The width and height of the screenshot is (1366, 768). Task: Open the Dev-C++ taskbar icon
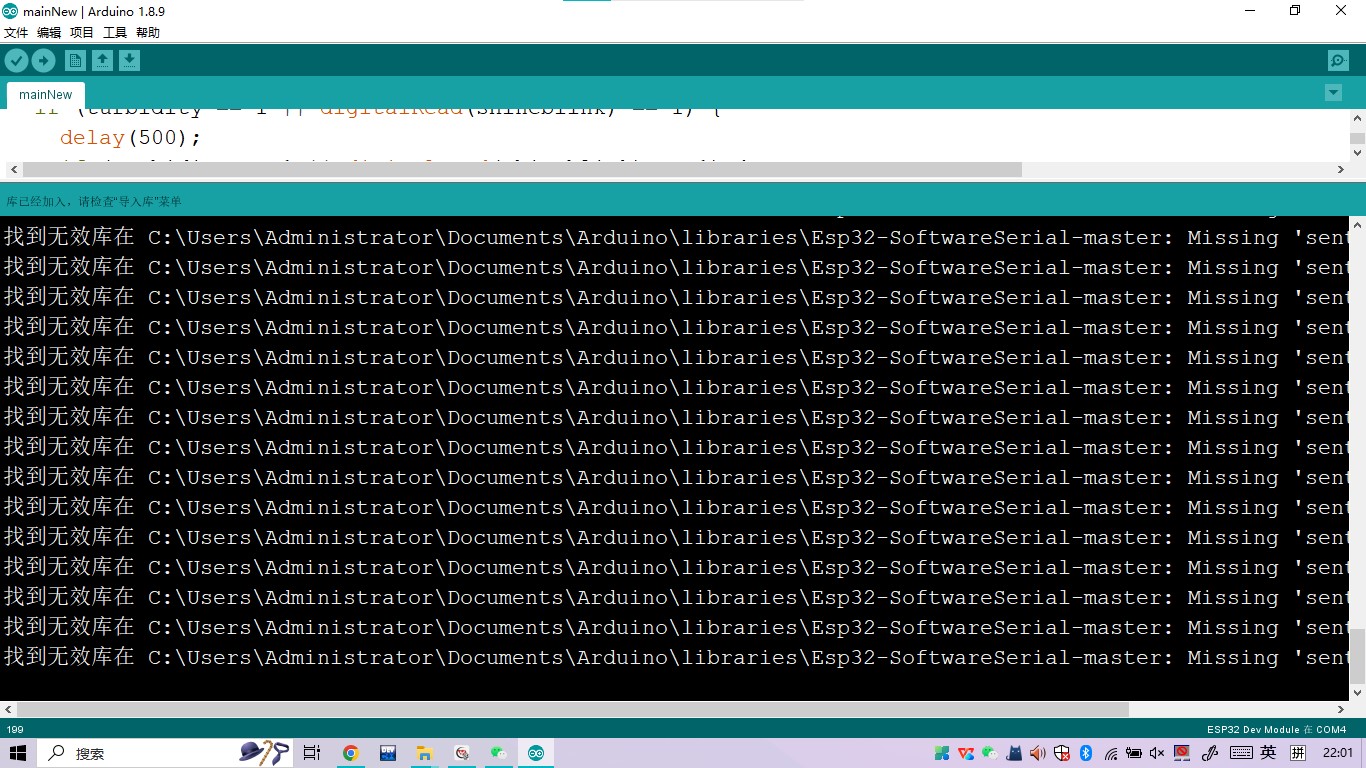(x=388, y=753)
